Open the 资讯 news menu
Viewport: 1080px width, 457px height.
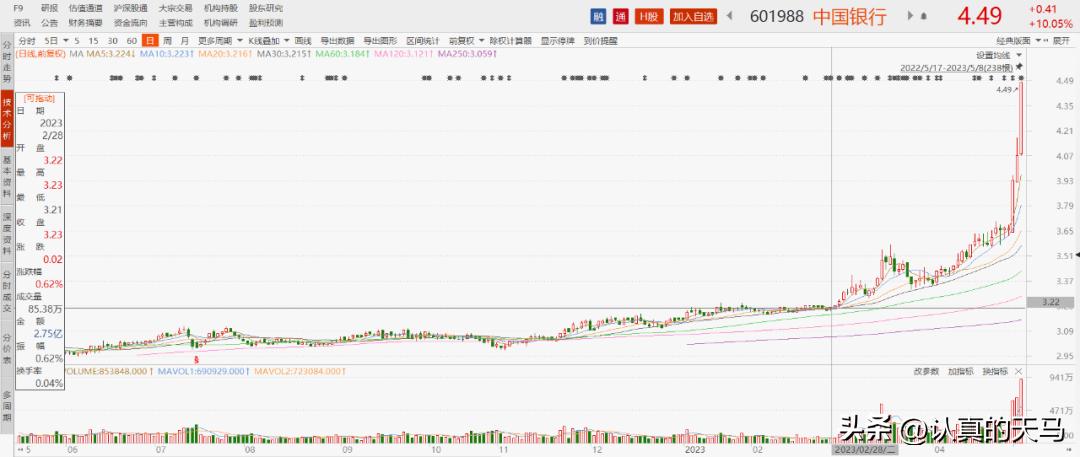pyautogui.click(x=21, y=23)
